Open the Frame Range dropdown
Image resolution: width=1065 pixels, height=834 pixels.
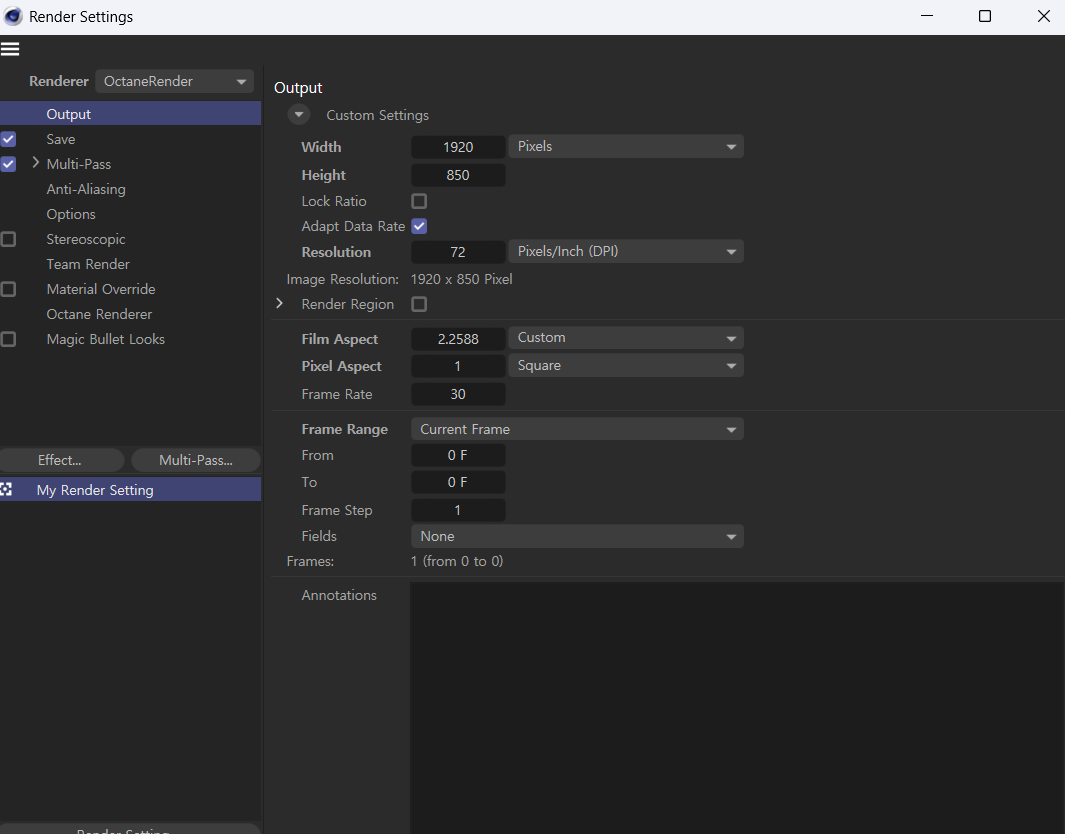tap(577, 429)
